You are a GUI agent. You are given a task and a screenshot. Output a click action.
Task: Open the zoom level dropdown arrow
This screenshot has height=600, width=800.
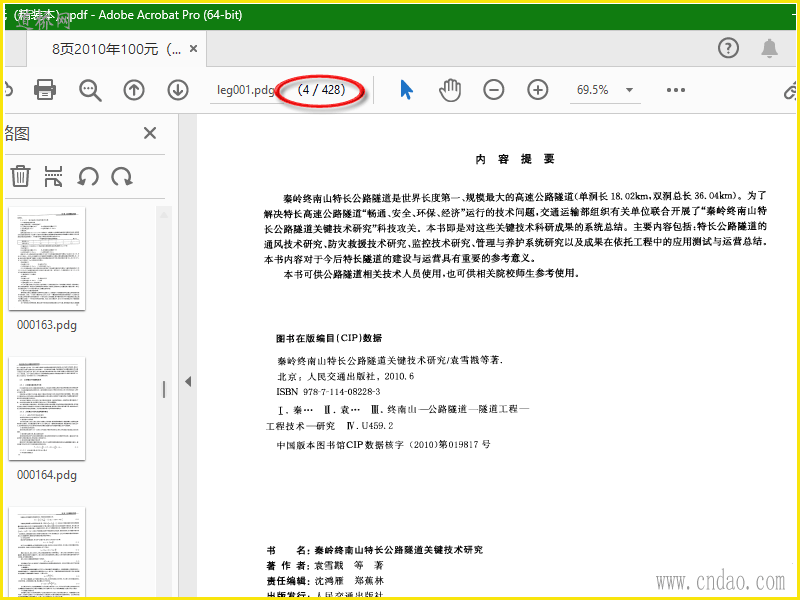coord(630,90)
